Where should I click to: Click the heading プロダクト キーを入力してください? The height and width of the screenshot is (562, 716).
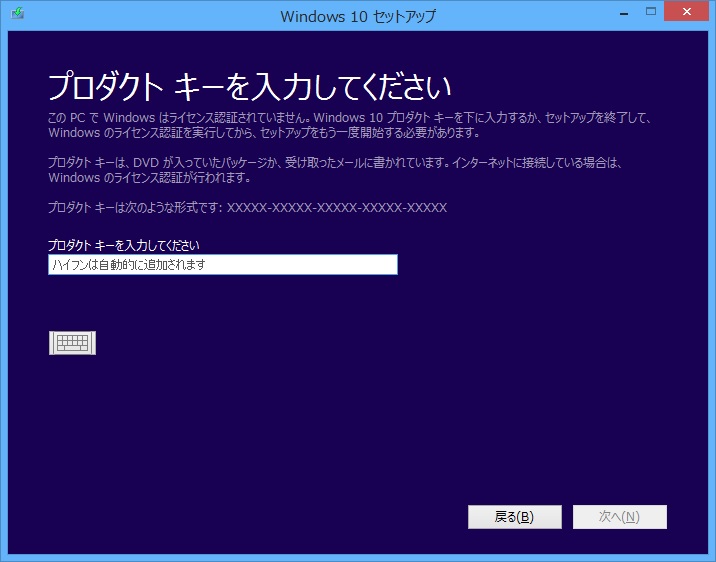coord(249,87)
